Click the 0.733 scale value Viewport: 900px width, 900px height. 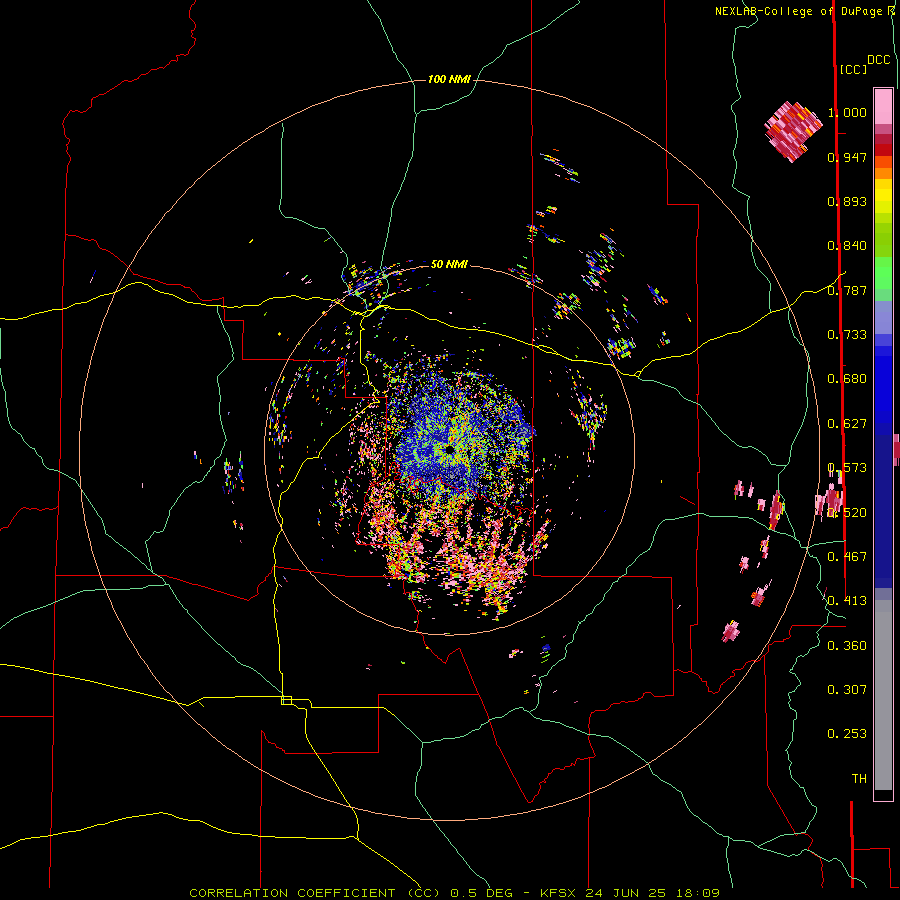(847, 335)
